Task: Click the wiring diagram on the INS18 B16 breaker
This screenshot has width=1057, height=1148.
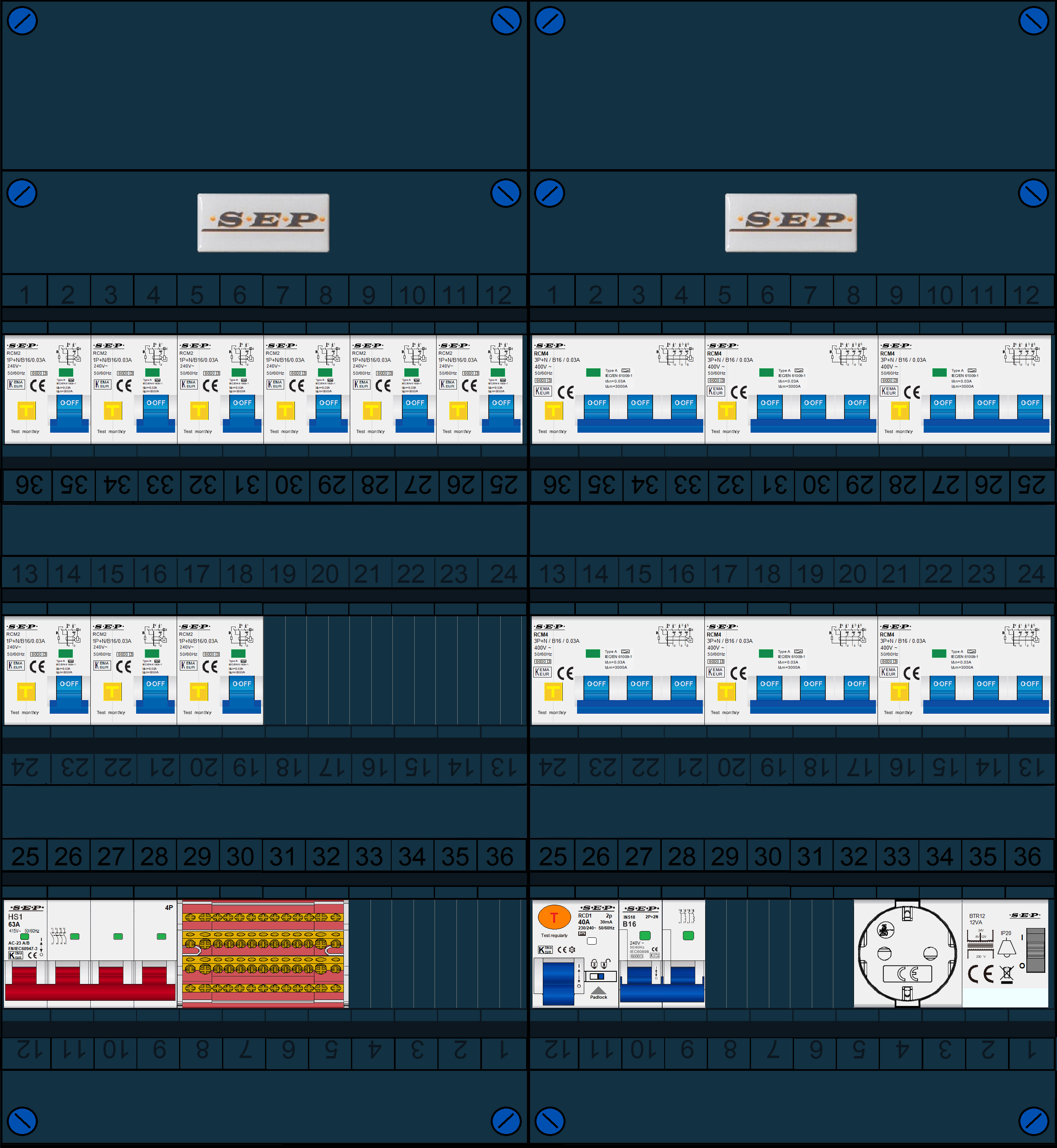Action: click(687, 916)
